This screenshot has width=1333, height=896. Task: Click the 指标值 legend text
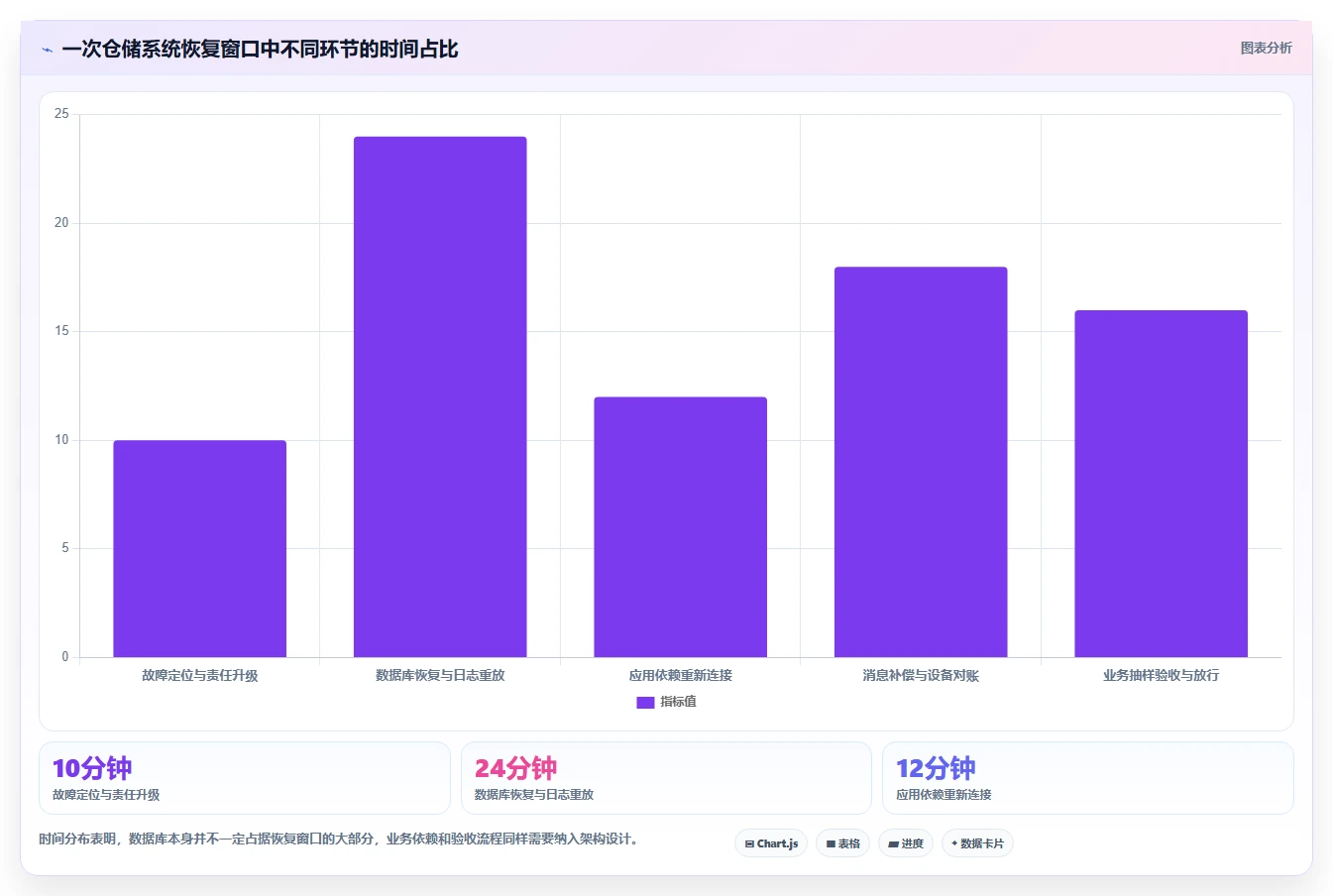[679, 702]
